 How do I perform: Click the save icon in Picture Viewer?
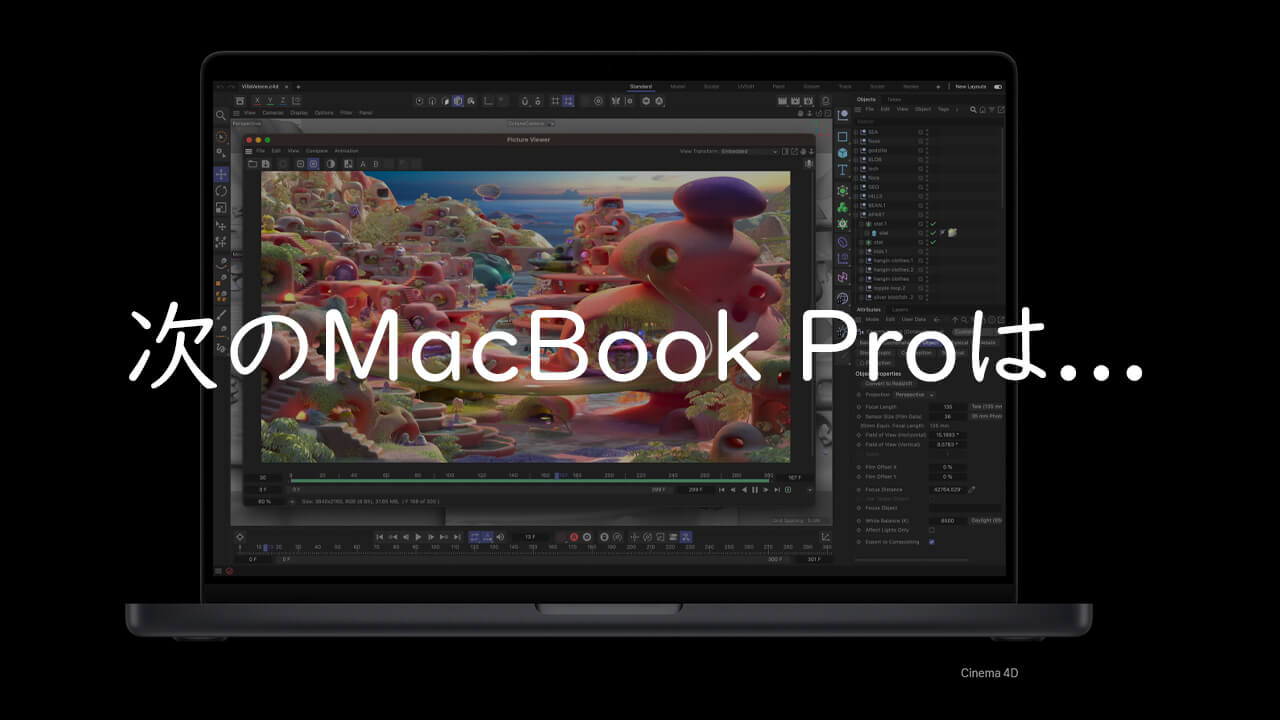click(x=266, y=163)
